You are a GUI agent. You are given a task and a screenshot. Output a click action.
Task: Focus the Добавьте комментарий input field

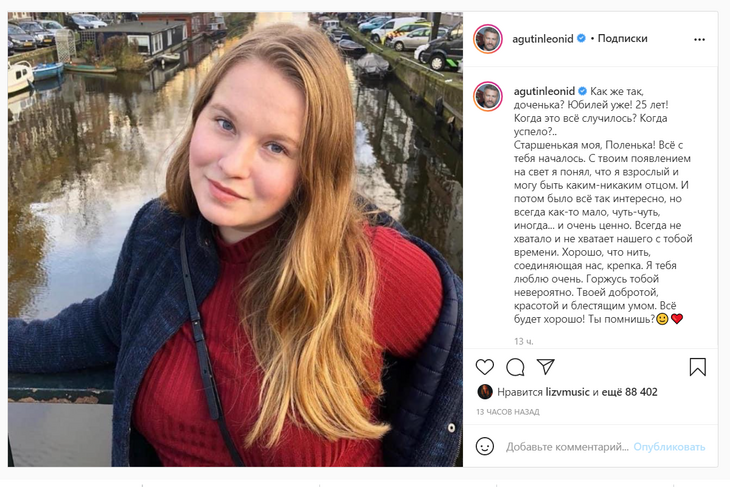566,446
